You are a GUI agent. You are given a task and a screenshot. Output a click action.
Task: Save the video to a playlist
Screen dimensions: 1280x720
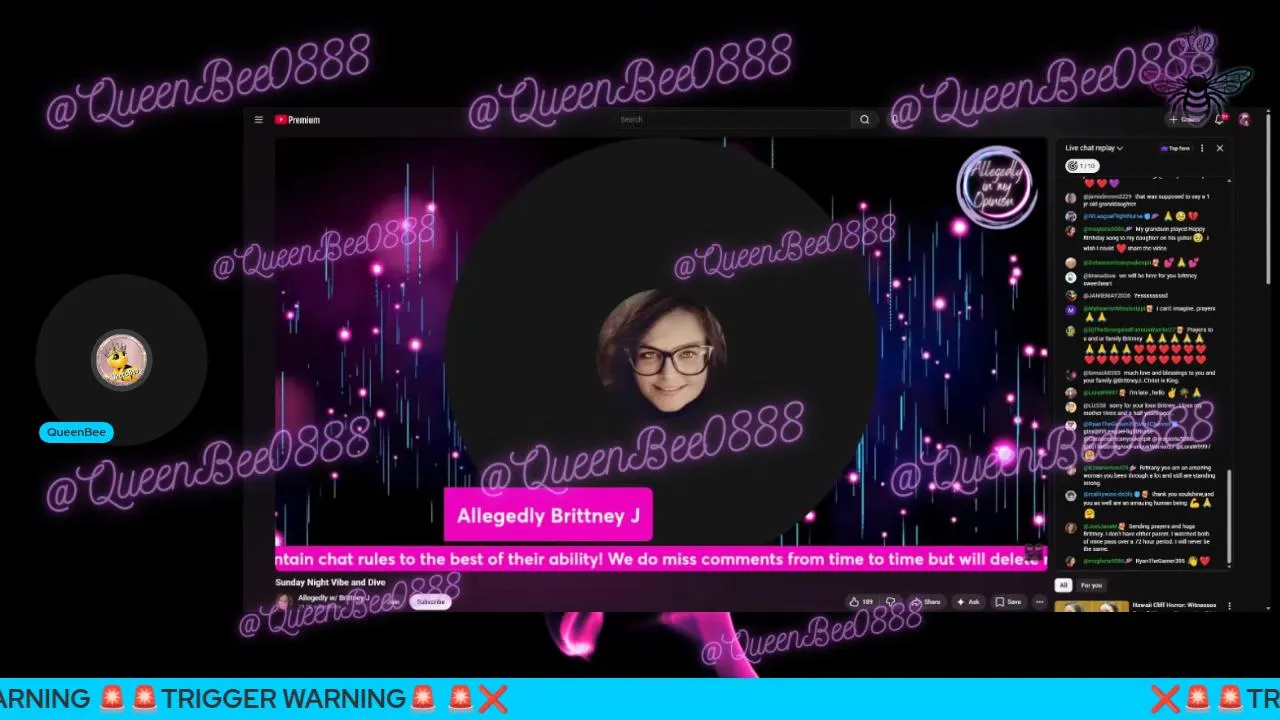click(x=1008, y=602)
